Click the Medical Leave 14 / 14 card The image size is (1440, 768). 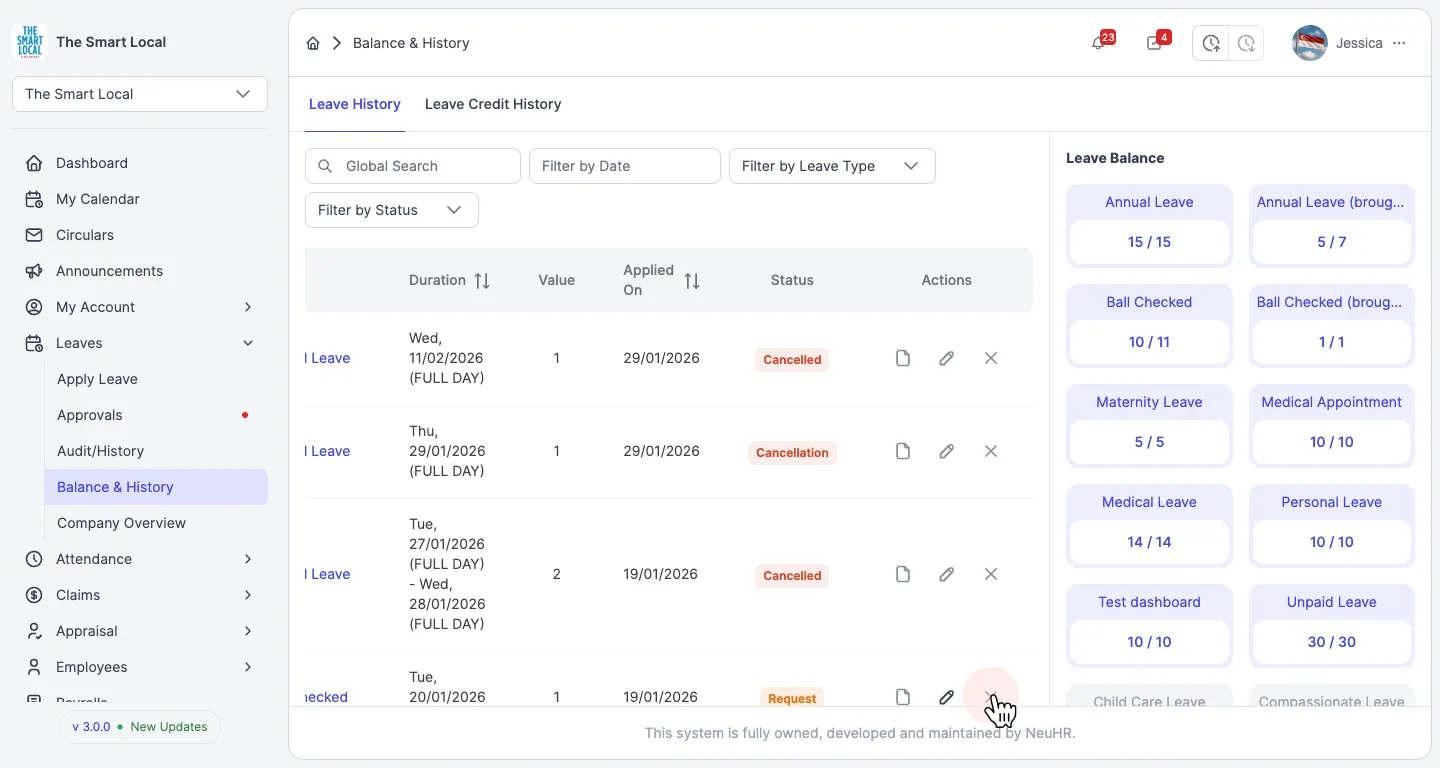1149,526
